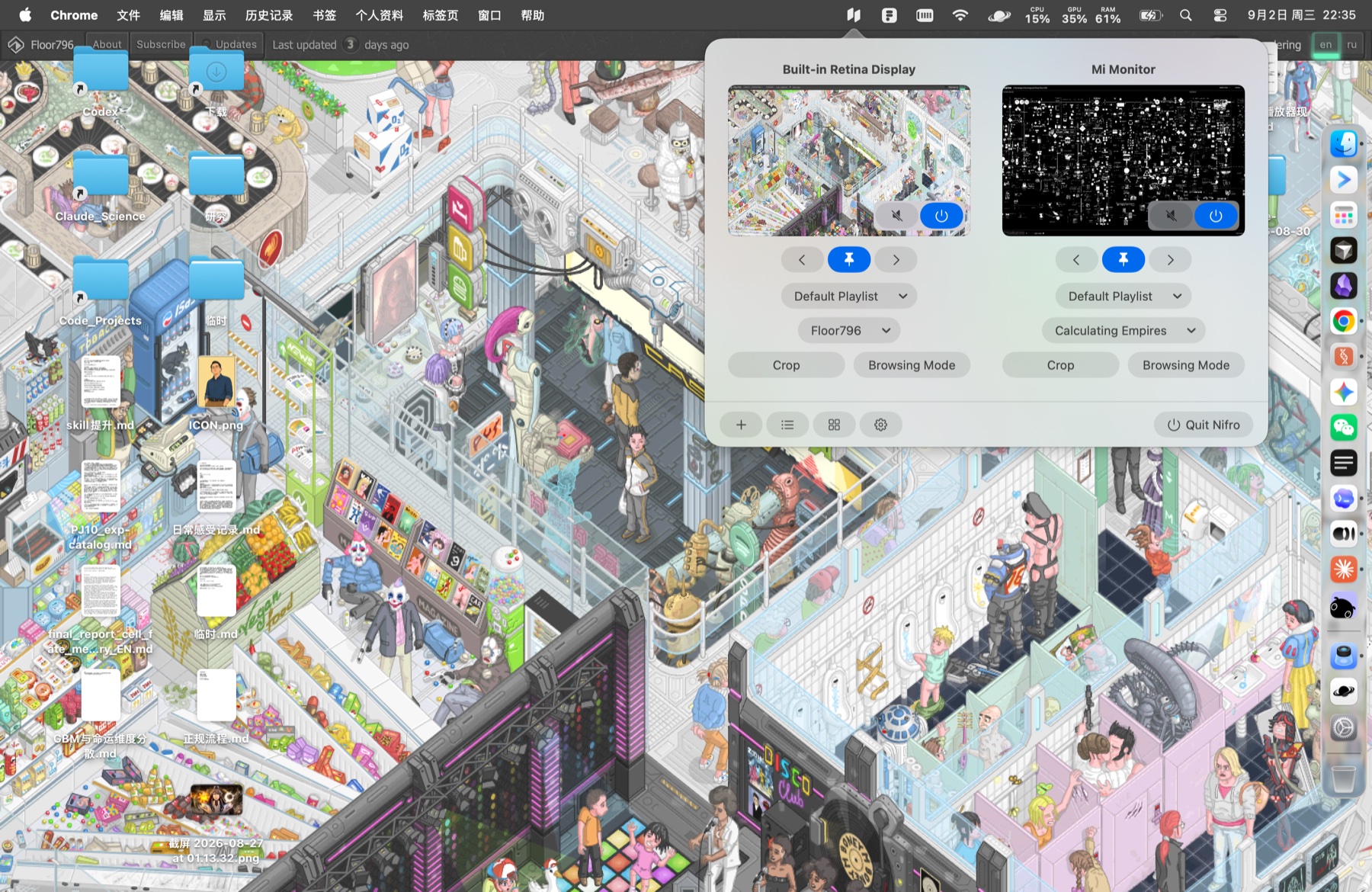This screenshot has width=1372, height=892.
Task: Open Finder from the Dock
Action: (1344, 143)
